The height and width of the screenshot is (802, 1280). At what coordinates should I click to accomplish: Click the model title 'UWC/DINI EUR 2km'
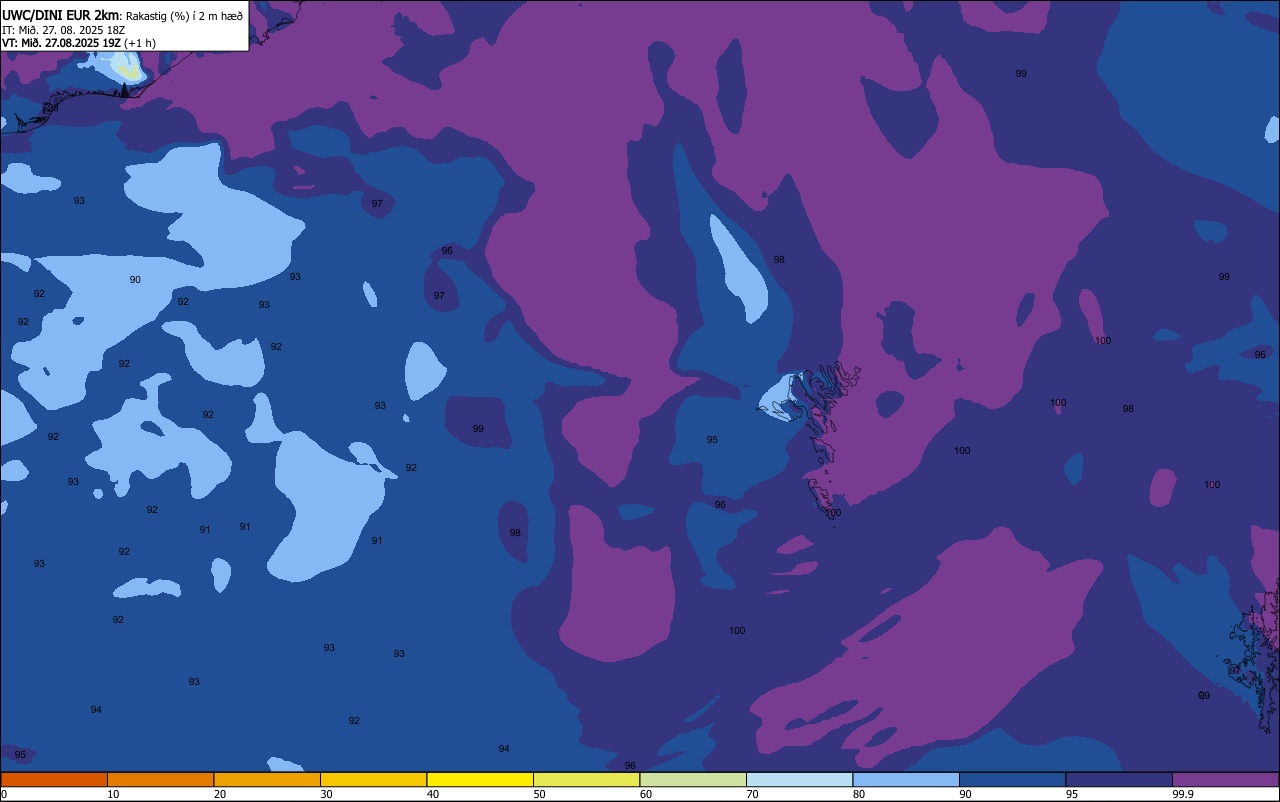[x=60, y=14]
